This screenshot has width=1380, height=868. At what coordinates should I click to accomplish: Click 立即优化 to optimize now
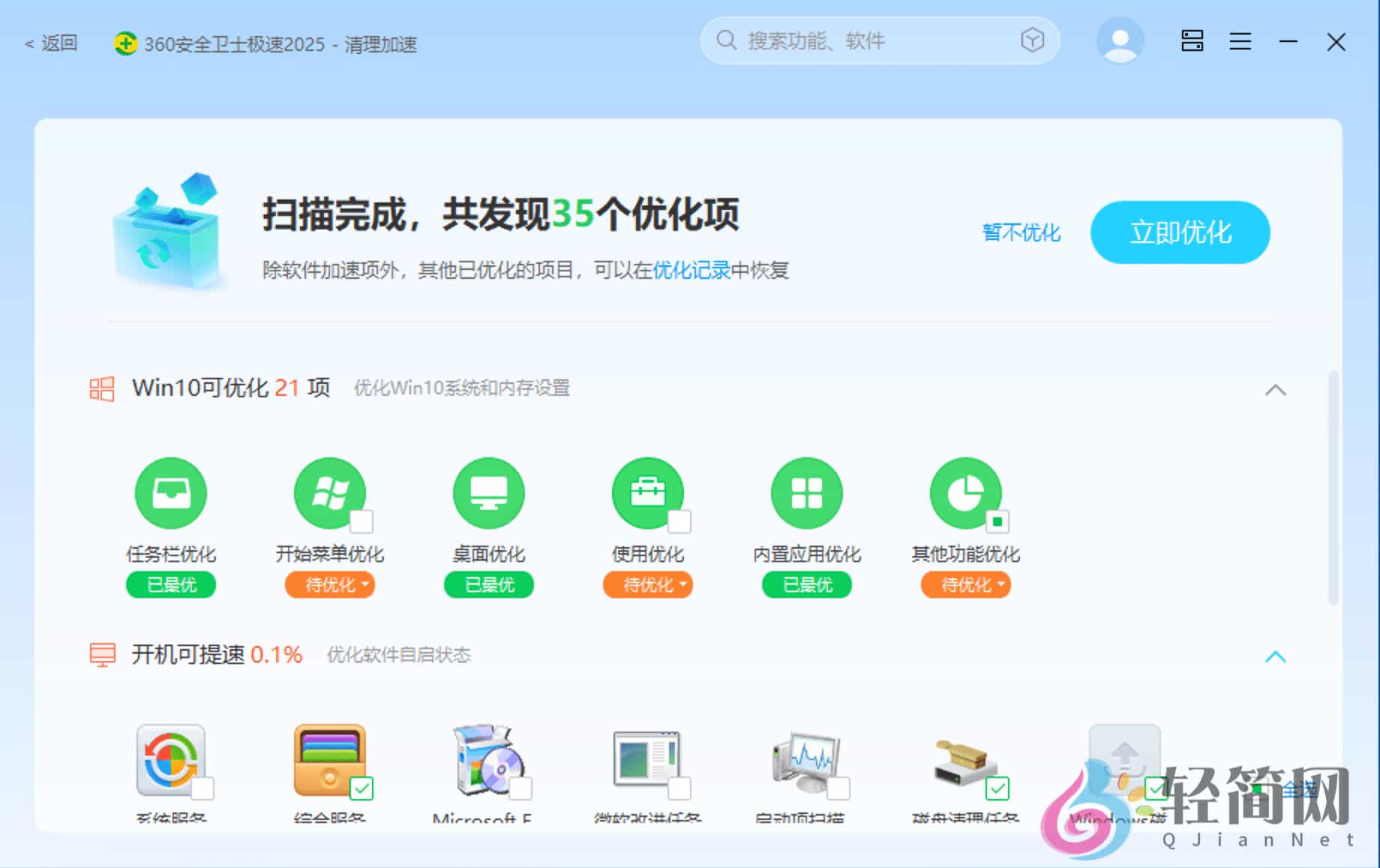pyautogui.click(x=1180, y=232)
